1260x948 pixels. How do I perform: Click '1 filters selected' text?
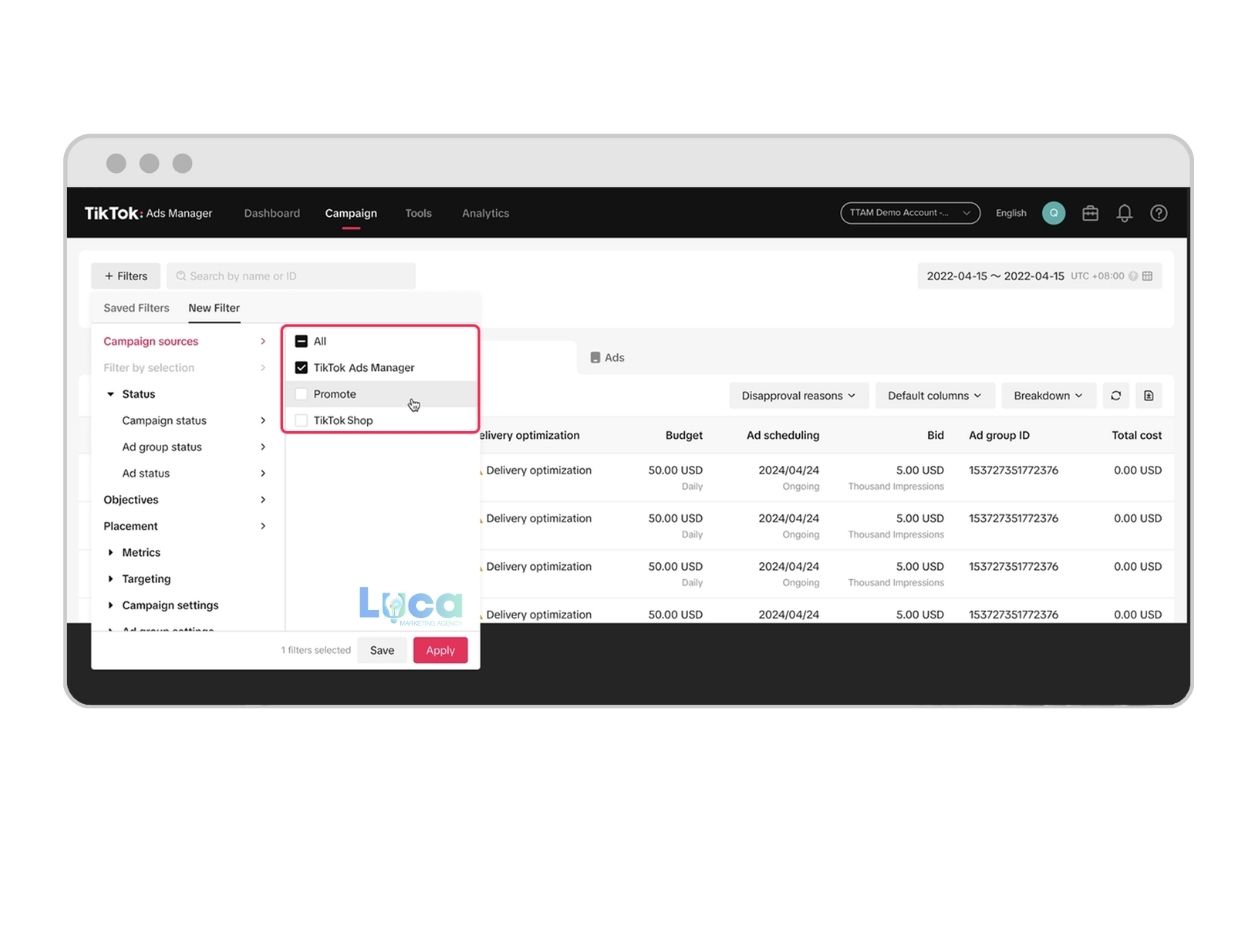click(x=316, y=650)
